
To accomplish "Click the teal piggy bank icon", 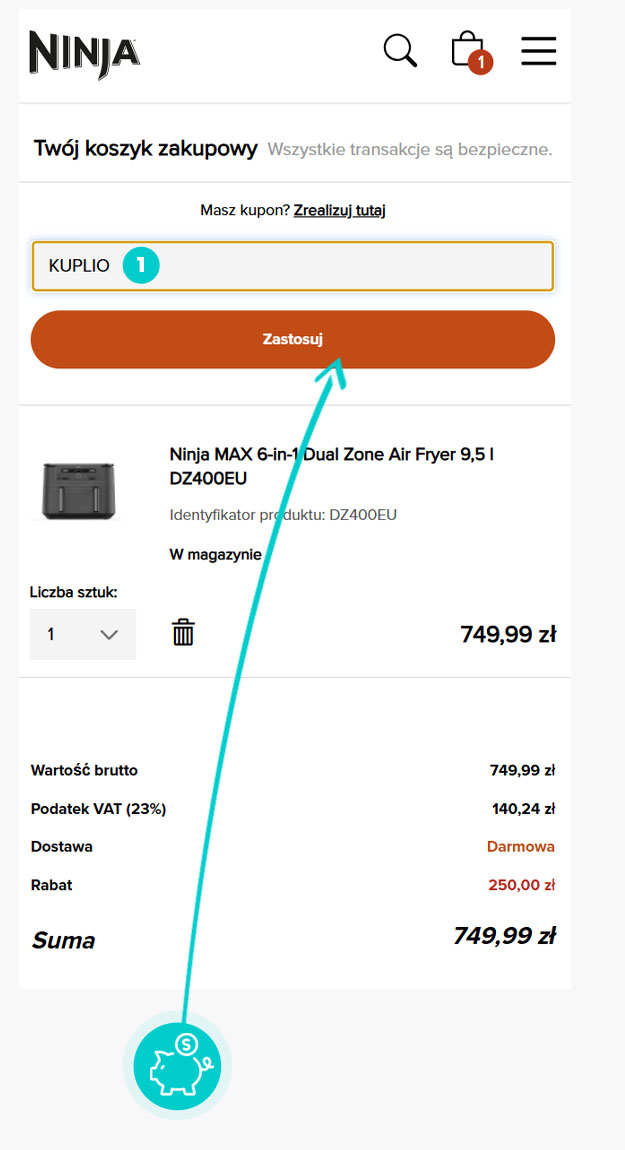I will click(176, 1065).
